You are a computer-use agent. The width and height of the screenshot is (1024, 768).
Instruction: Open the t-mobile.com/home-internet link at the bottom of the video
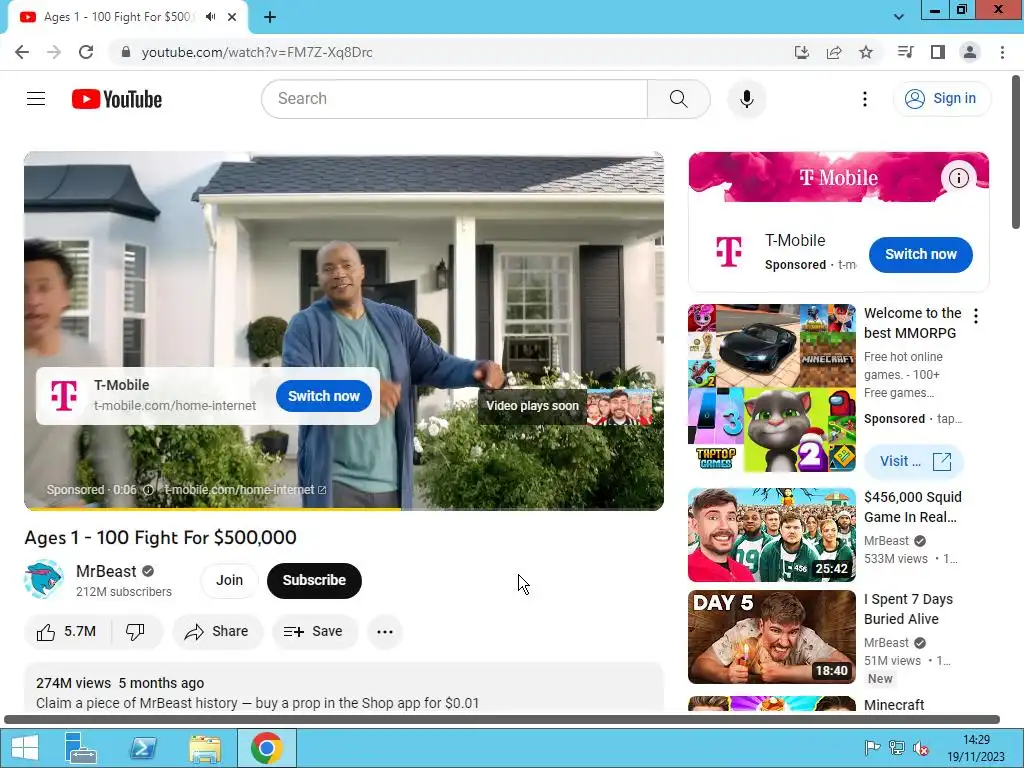244,490
